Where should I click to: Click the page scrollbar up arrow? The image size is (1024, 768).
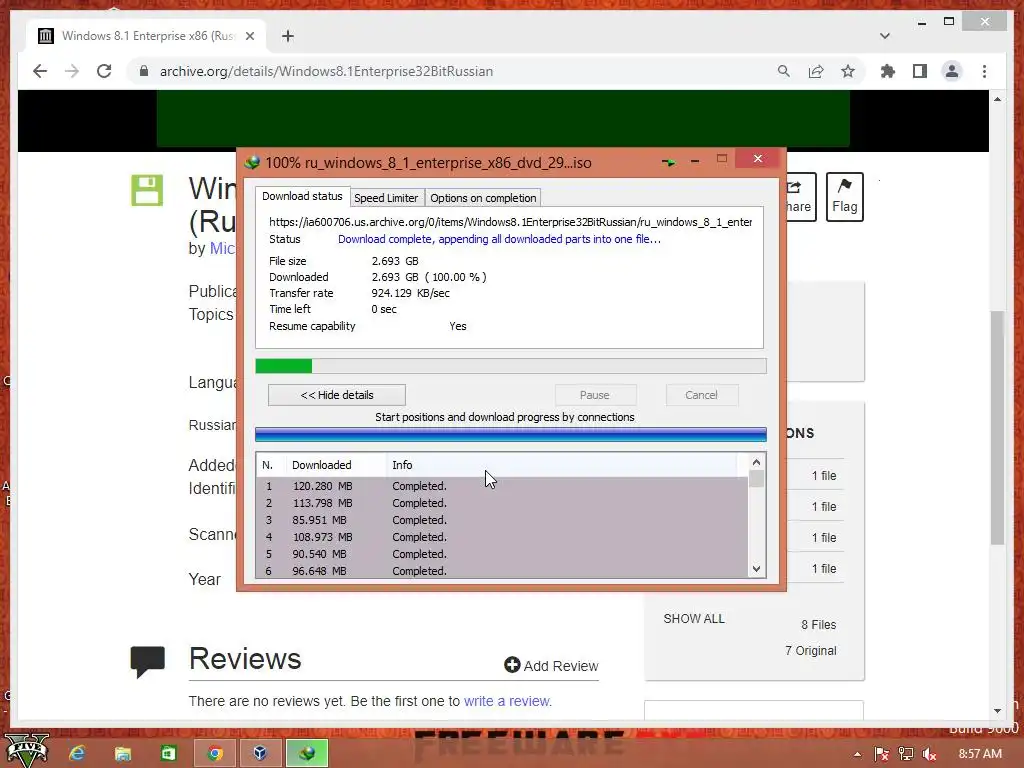(997, 99)
